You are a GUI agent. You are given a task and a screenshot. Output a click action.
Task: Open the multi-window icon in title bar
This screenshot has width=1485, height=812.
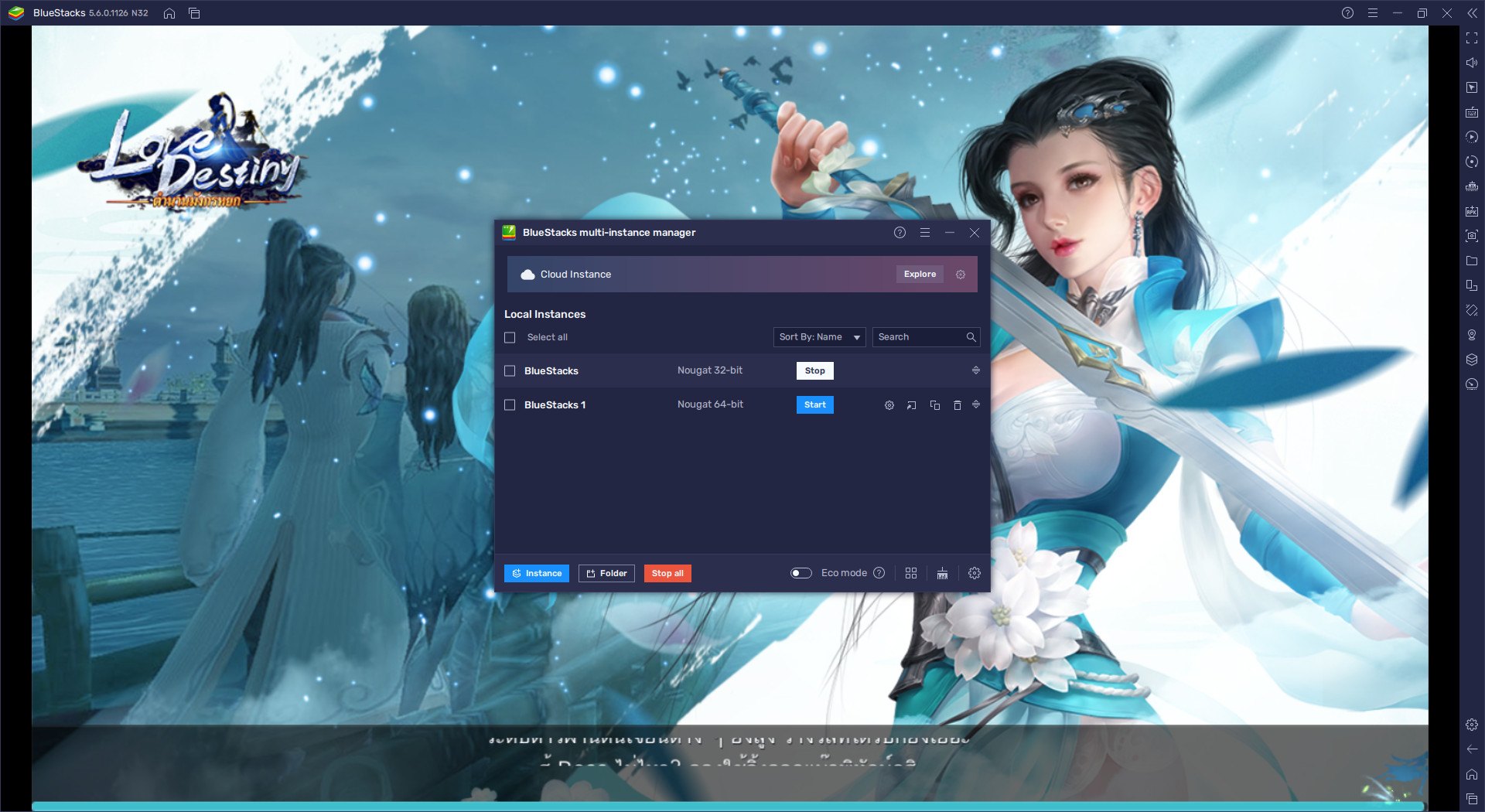[194, 13]
